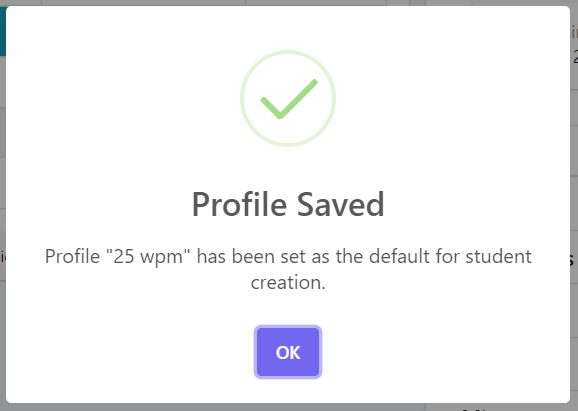The height and width of the screenshot is (411, 578).
Task: Click the green success checkmark icon
Action: click(x=289, y=99)
